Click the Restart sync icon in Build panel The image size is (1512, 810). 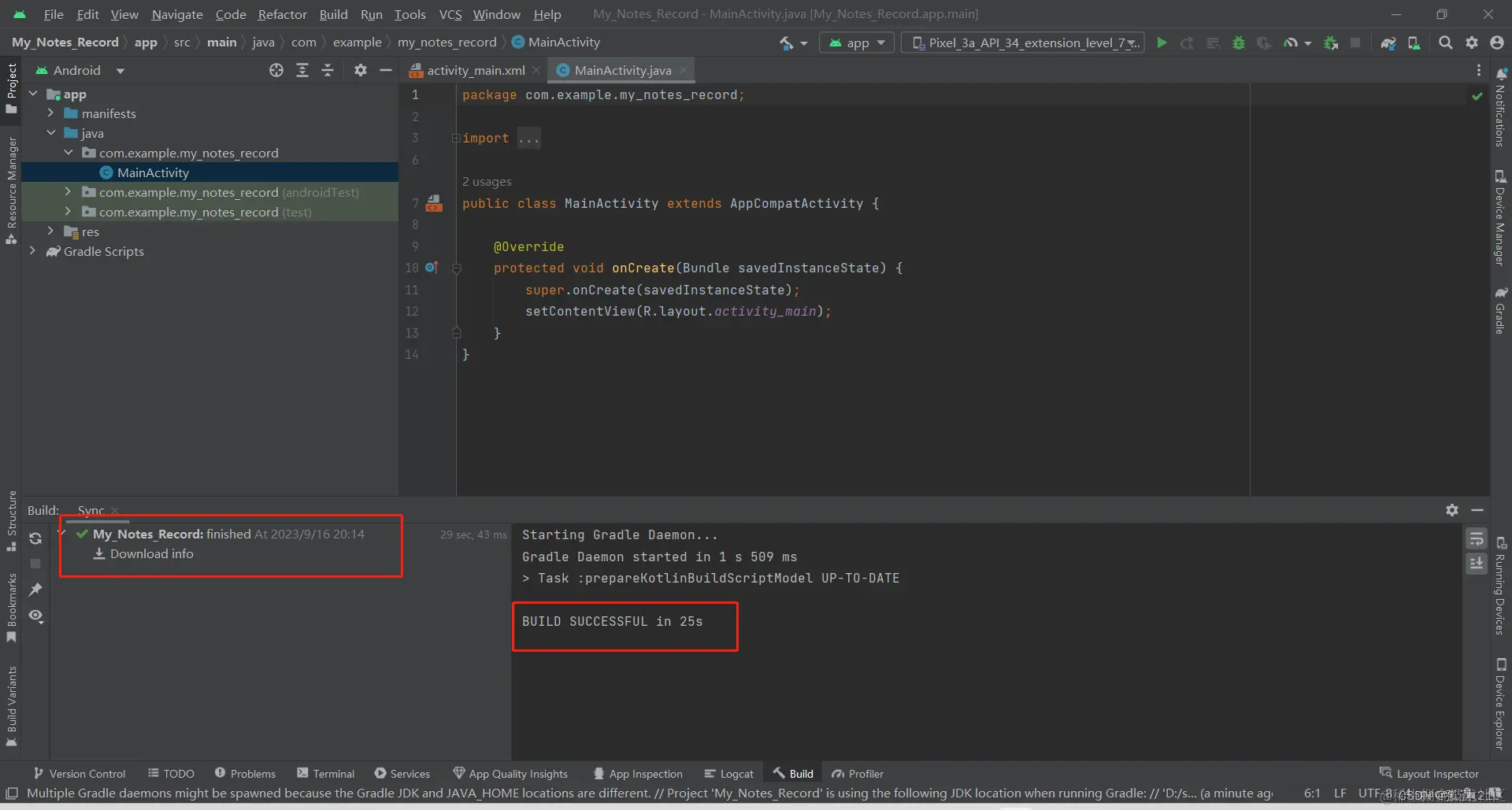35,538
